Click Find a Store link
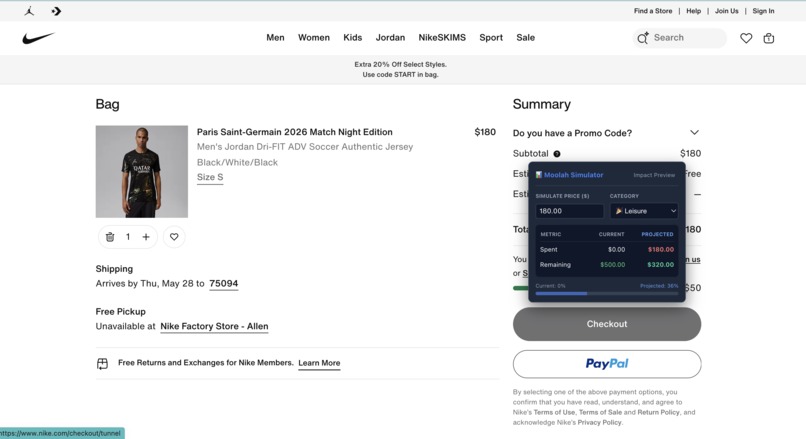The width and height of the screenshot is (806, 439). pyautogui.click(x=653, y=11)
